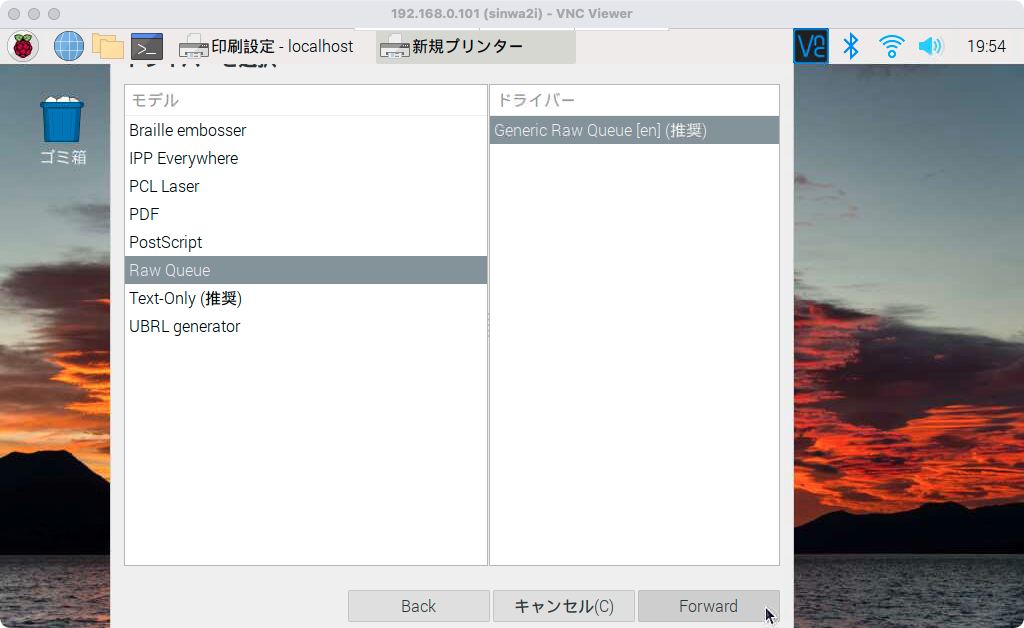Choose PCL Laser from the models
The image size is (1024, 628).
[164, 186]
